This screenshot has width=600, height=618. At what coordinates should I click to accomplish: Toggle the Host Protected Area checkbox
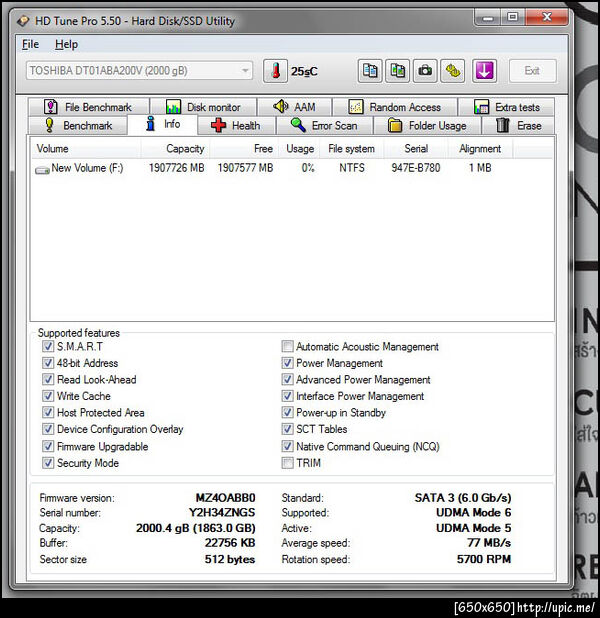pyautogui.click(x=48, y=412)
